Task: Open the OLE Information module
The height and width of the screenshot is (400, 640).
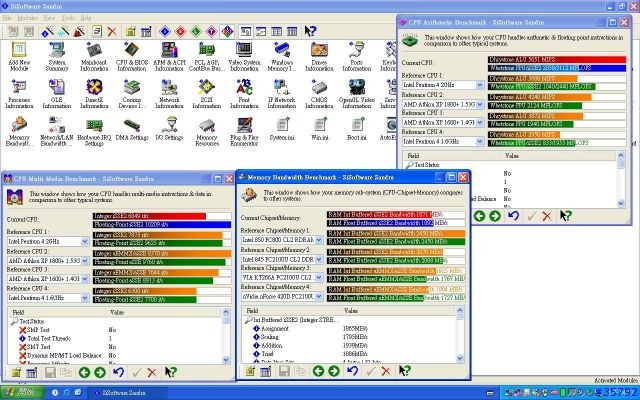Action: (x=57, y=94)
